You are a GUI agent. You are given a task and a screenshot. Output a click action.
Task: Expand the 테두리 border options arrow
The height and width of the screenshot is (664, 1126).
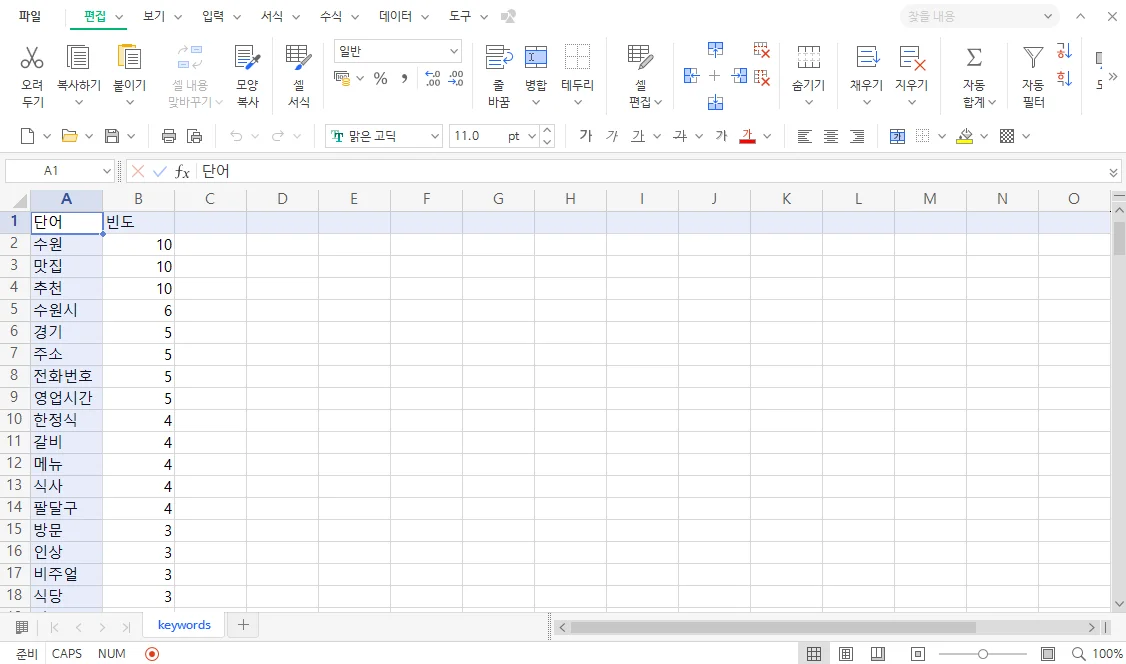[x=577, y=103]
